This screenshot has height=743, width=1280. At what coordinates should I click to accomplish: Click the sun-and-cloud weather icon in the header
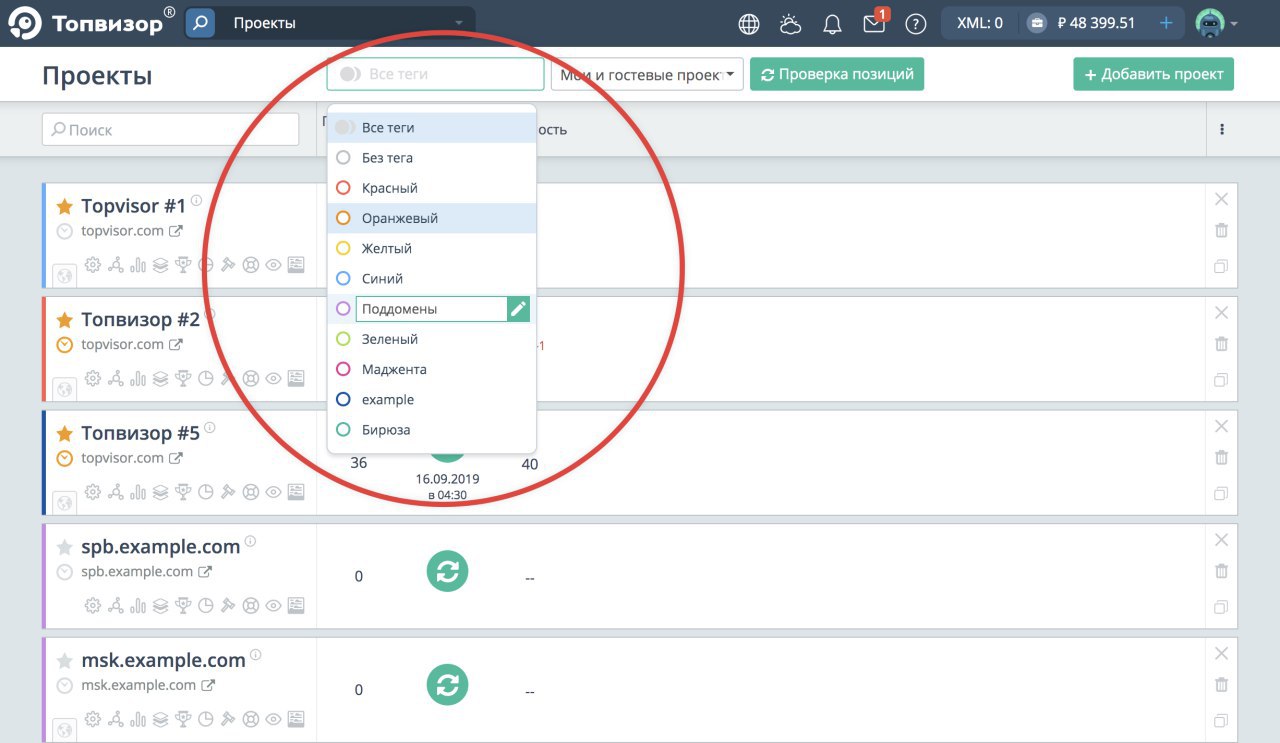[790, 24]
